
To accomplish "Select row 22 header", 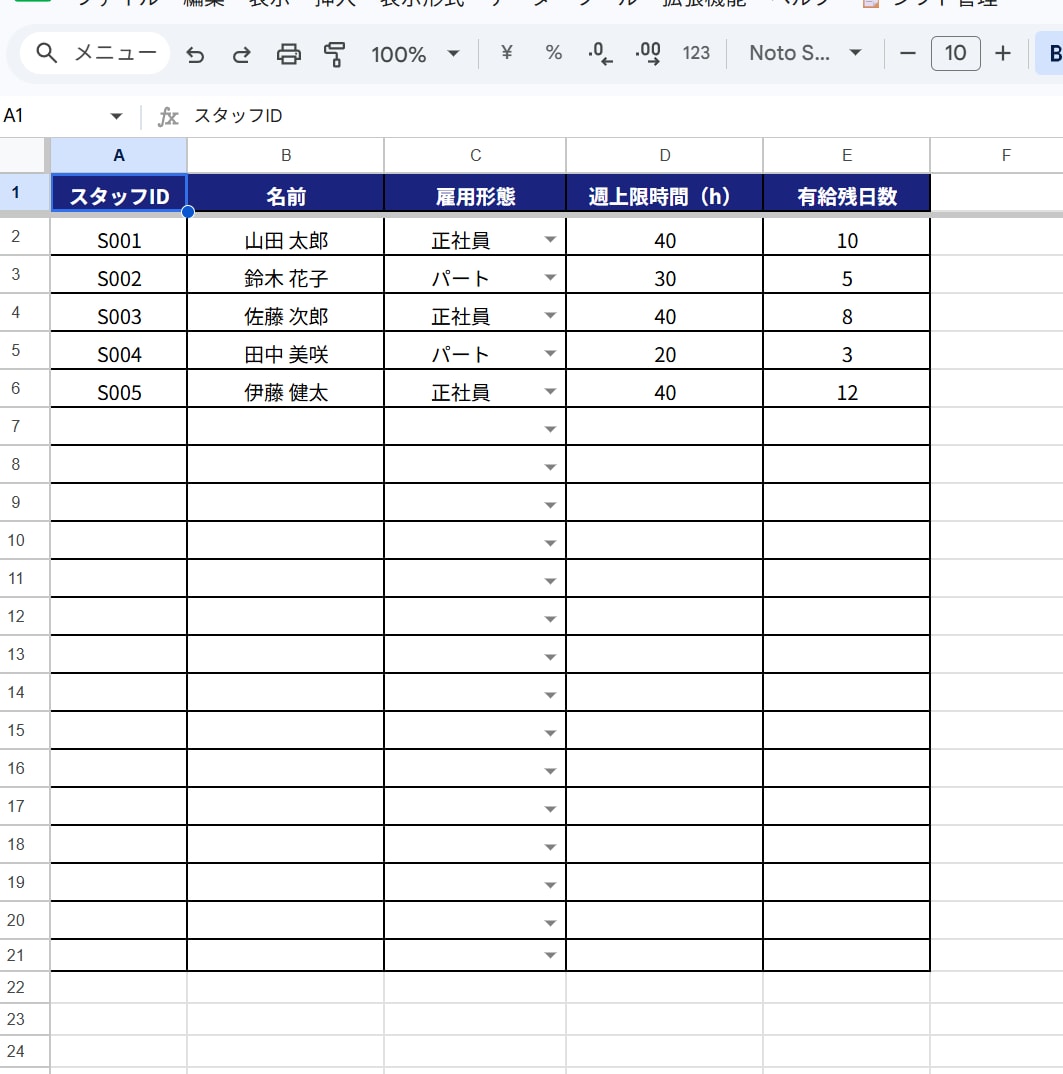I will (x=25, y=987).
